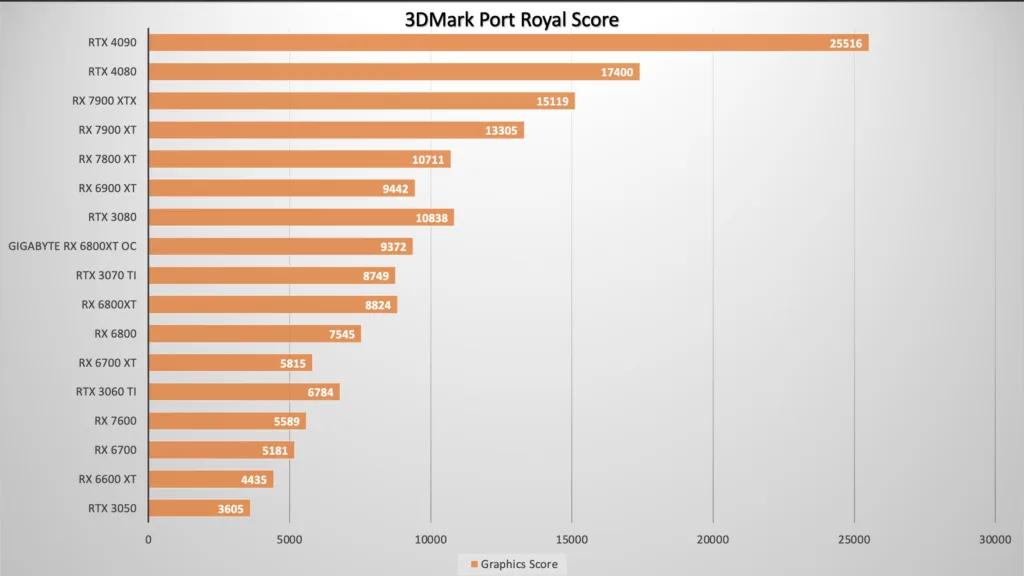Click the RX 7800 XT axis label
This screenshot has width=1024, height=576.
pos(110,159)
